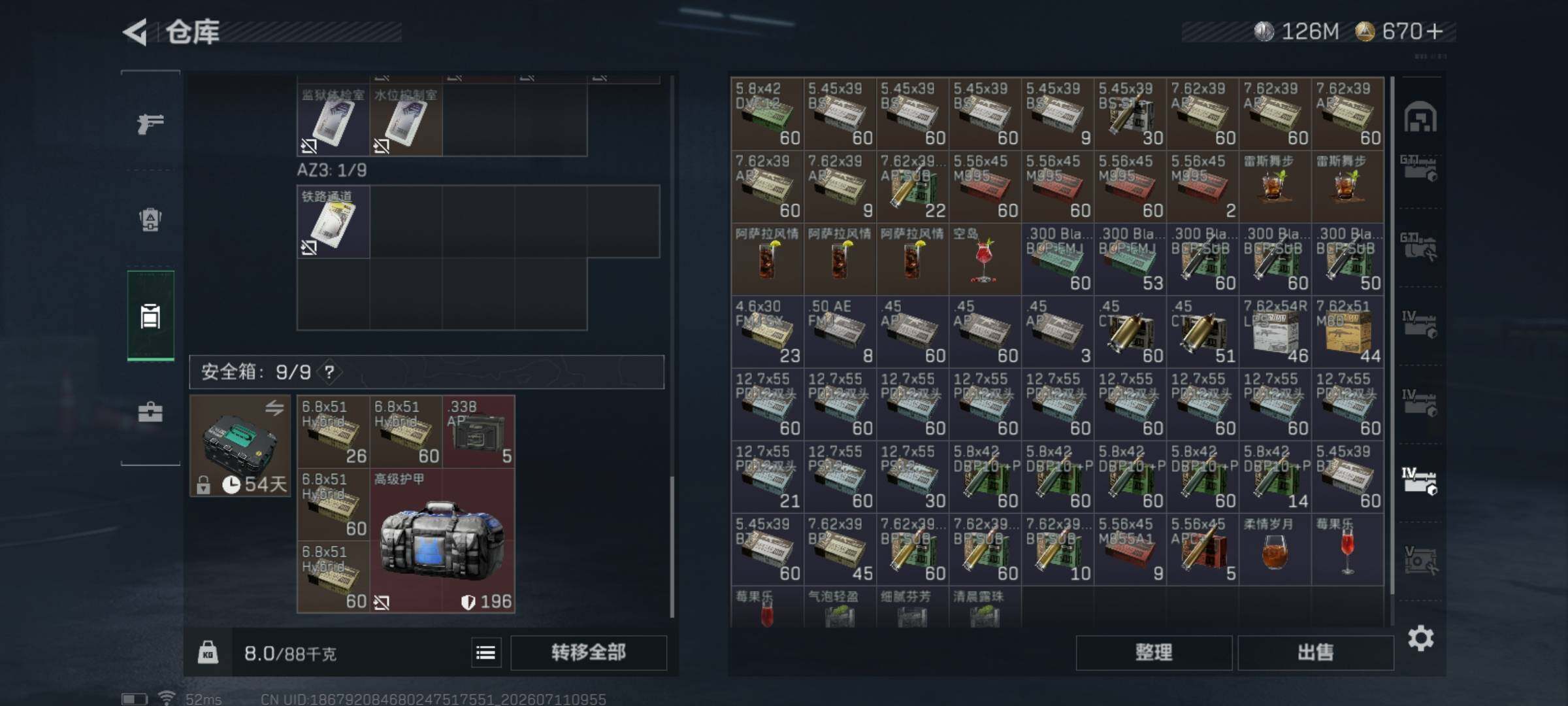Click the 整理 sort button
Screen dimensions: 1568x706
pyautogui.click(x=1154, y=652)
